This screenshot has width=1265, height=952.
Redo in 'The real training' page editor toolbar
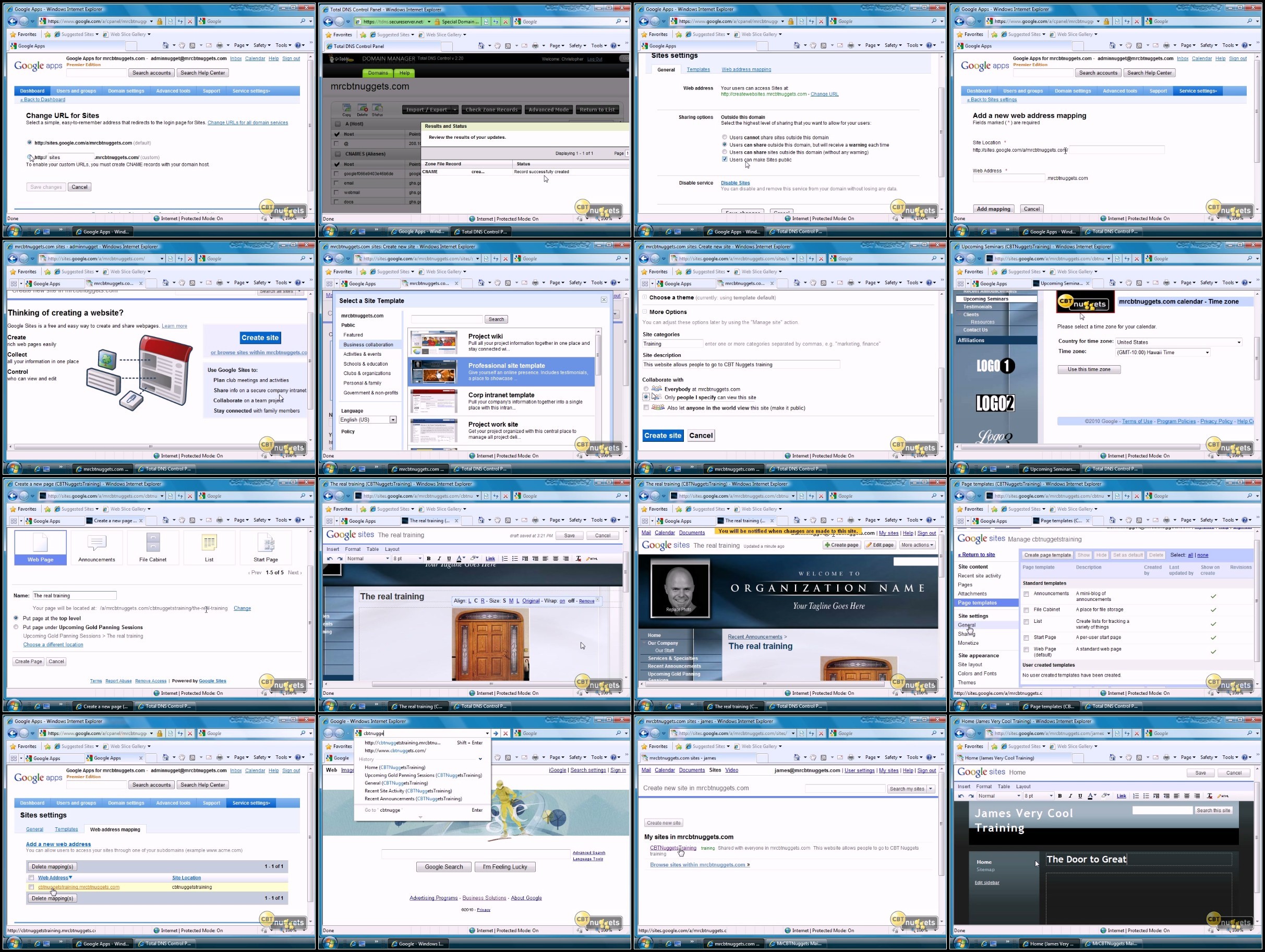[x=340, y=559]
